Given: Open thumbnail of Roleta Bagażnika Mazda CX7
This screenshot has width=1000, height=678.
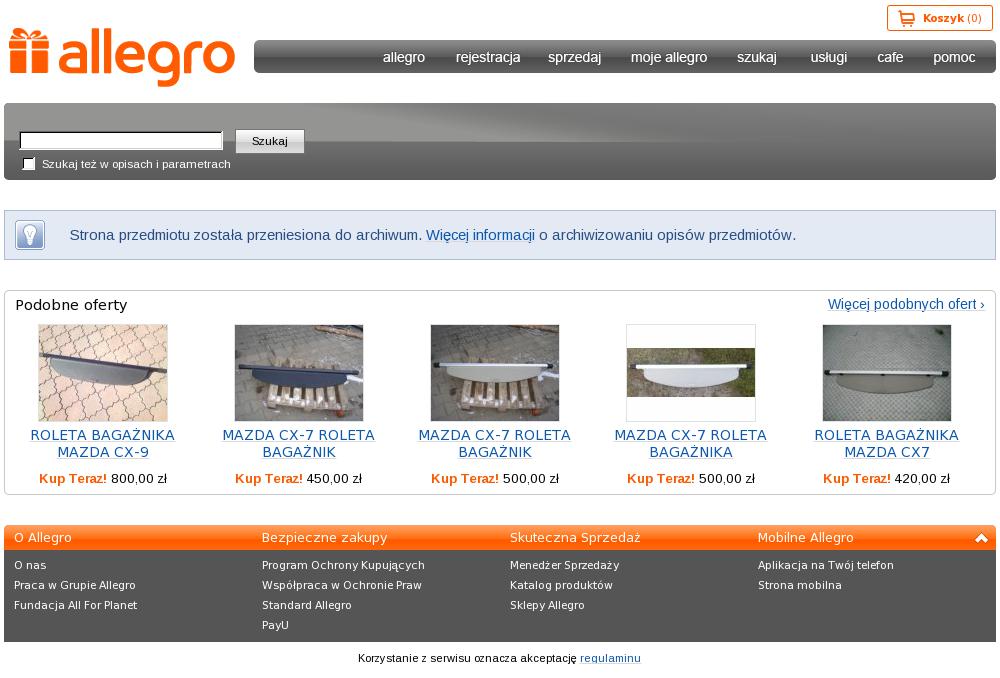Looking at the screenshot, I should coord(886,372).
